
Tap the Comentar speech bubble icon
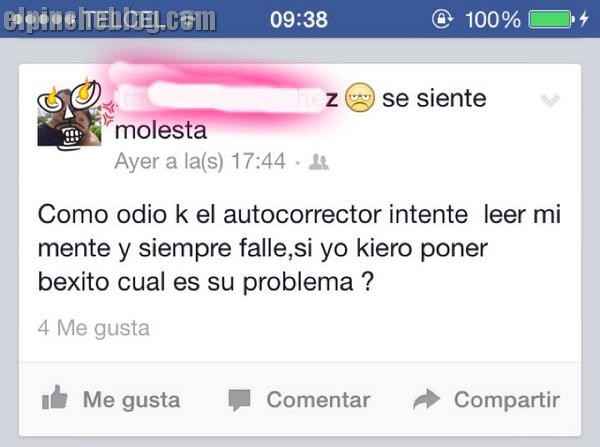pyautogui.click(x=240, y=400)
